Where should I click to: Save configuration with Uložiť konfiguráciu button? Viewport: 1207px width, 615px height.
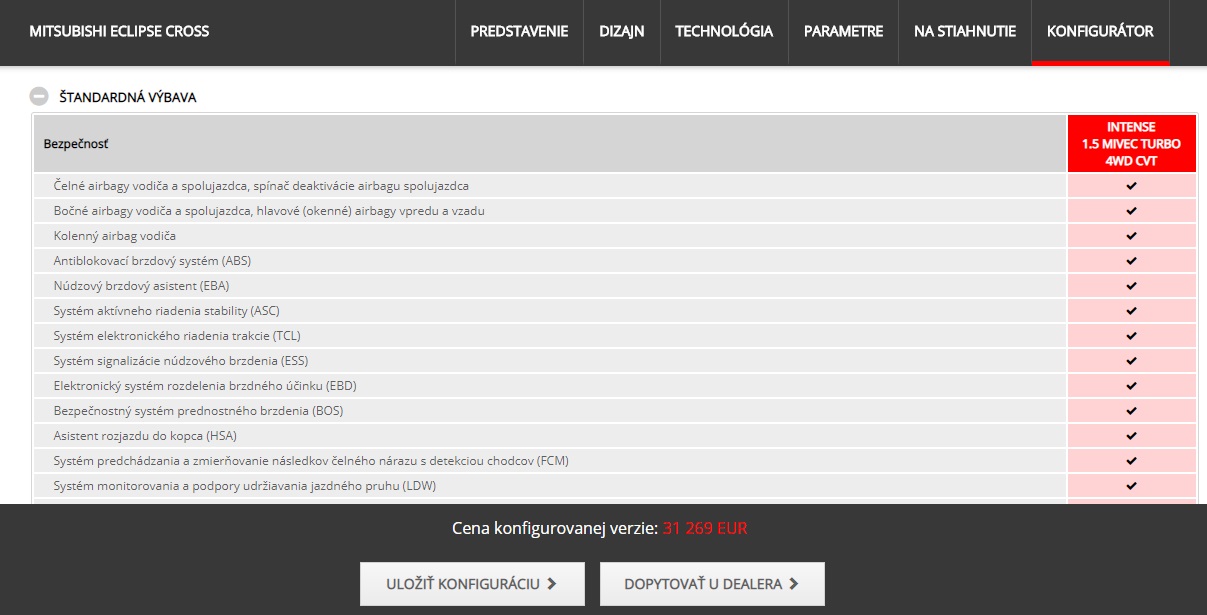point(472,584)
